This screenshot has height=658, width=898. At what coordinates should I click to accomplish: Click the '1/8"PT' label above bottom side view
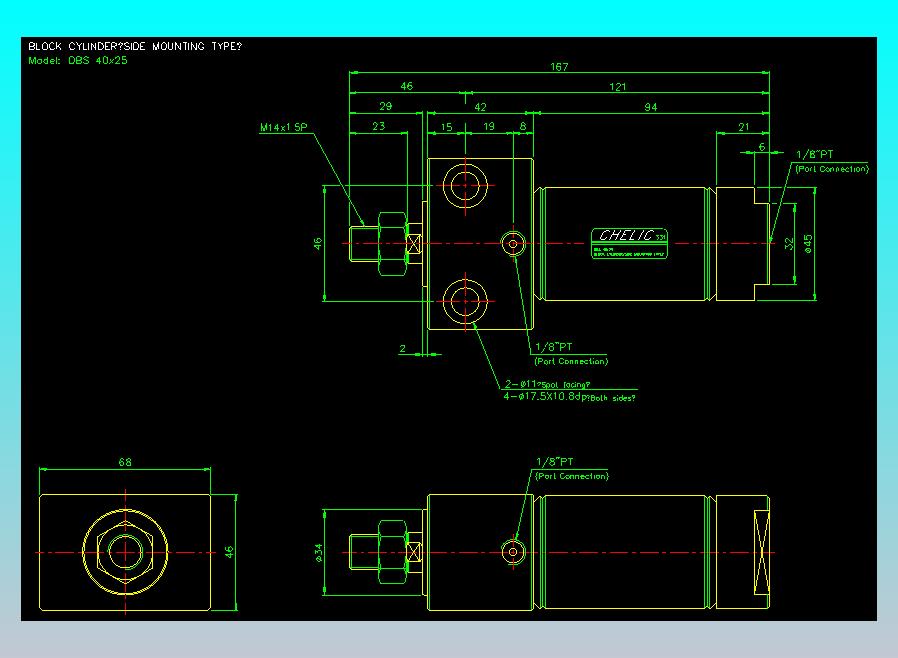tap(554, 462)
